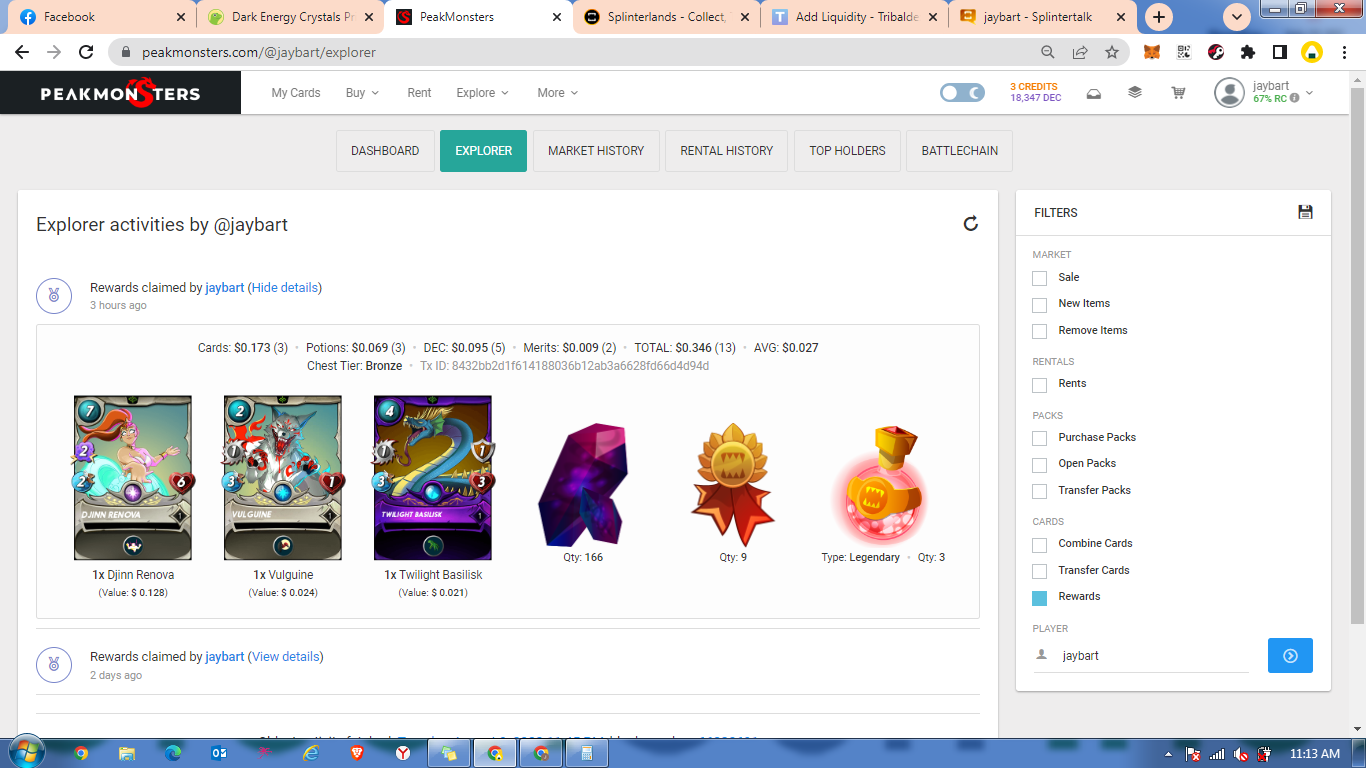
Task: Check the Transfer Packs filter
Action: [1040, 491]
